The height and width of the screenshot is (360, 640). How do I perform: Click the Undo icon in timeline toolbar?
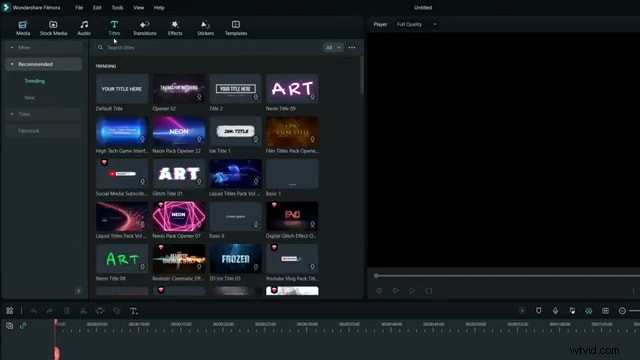[33, 311]
